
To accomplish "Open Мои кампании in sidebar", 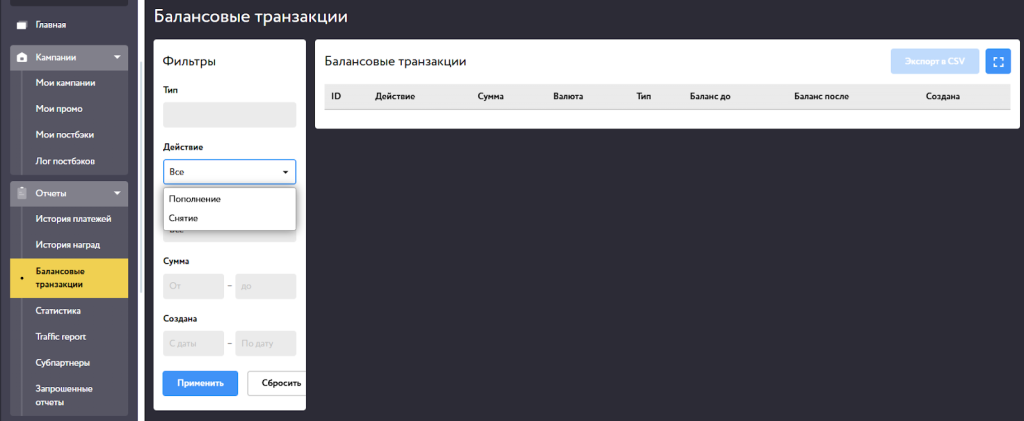I will coord(65,84).
